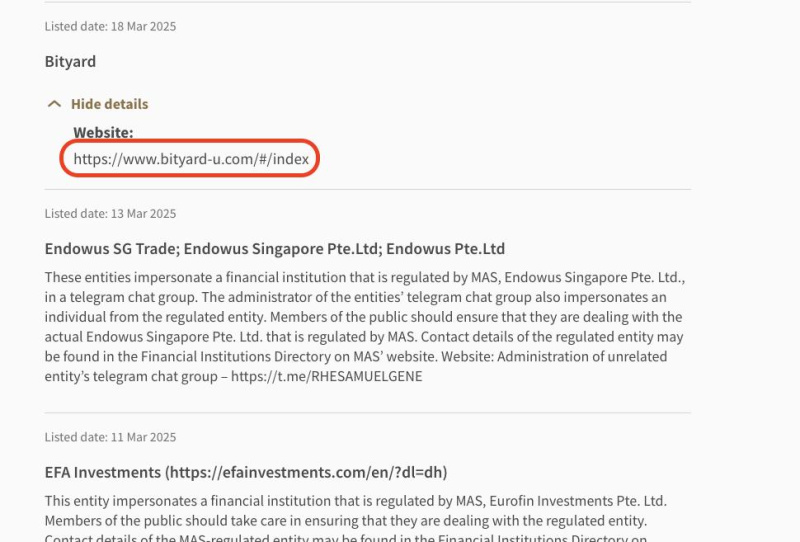Open the bityard-u.com website URL
The width and height of the screenshot is (800, 542).
[191, 159]
